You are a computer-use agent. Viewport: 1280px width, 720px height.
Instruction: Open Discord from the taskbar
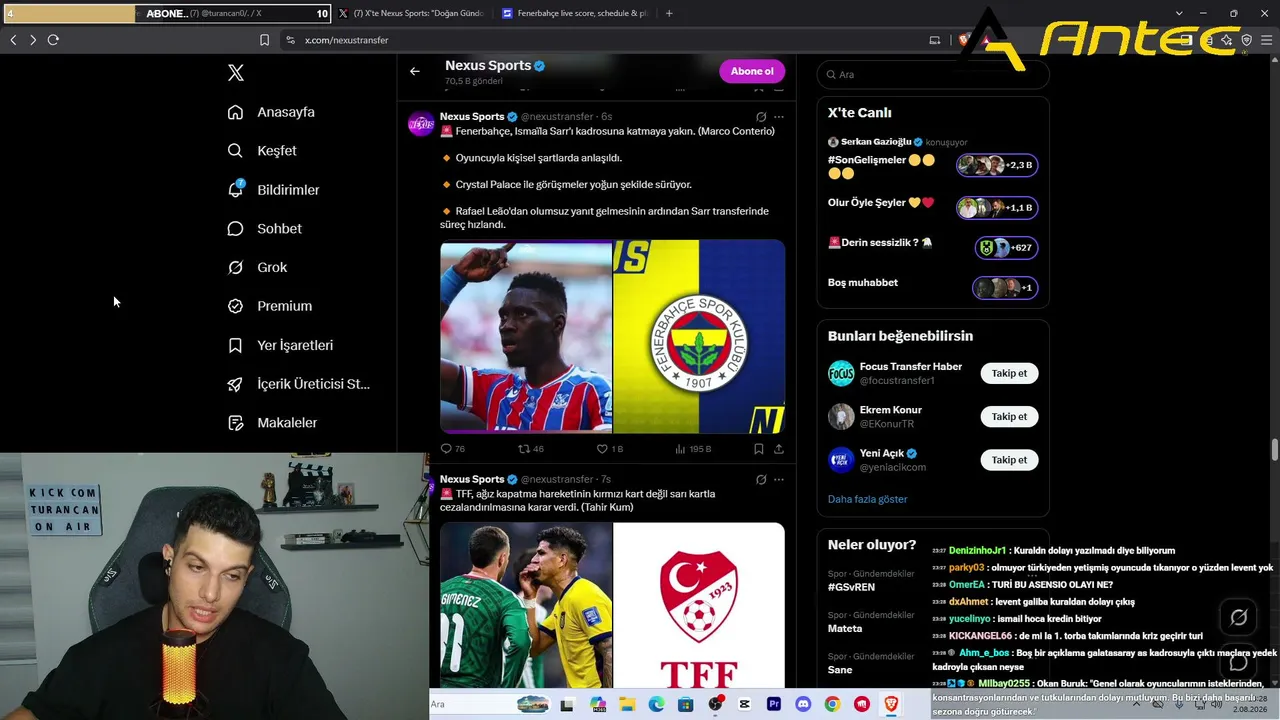pyautogui.click(x=803, y=705)
